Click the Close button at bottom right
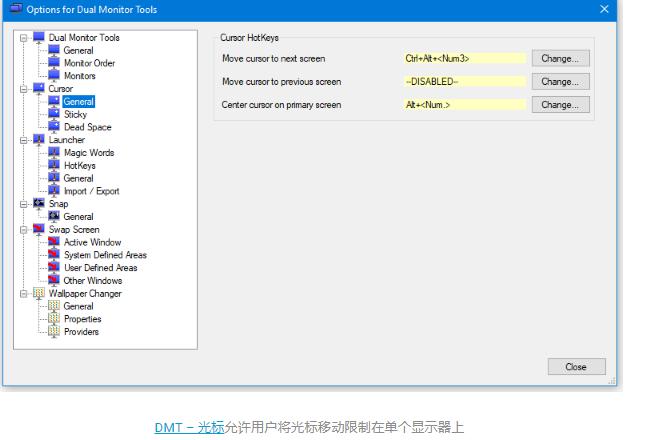This screenshot has width=653, height=440. [x=576, y=367]
